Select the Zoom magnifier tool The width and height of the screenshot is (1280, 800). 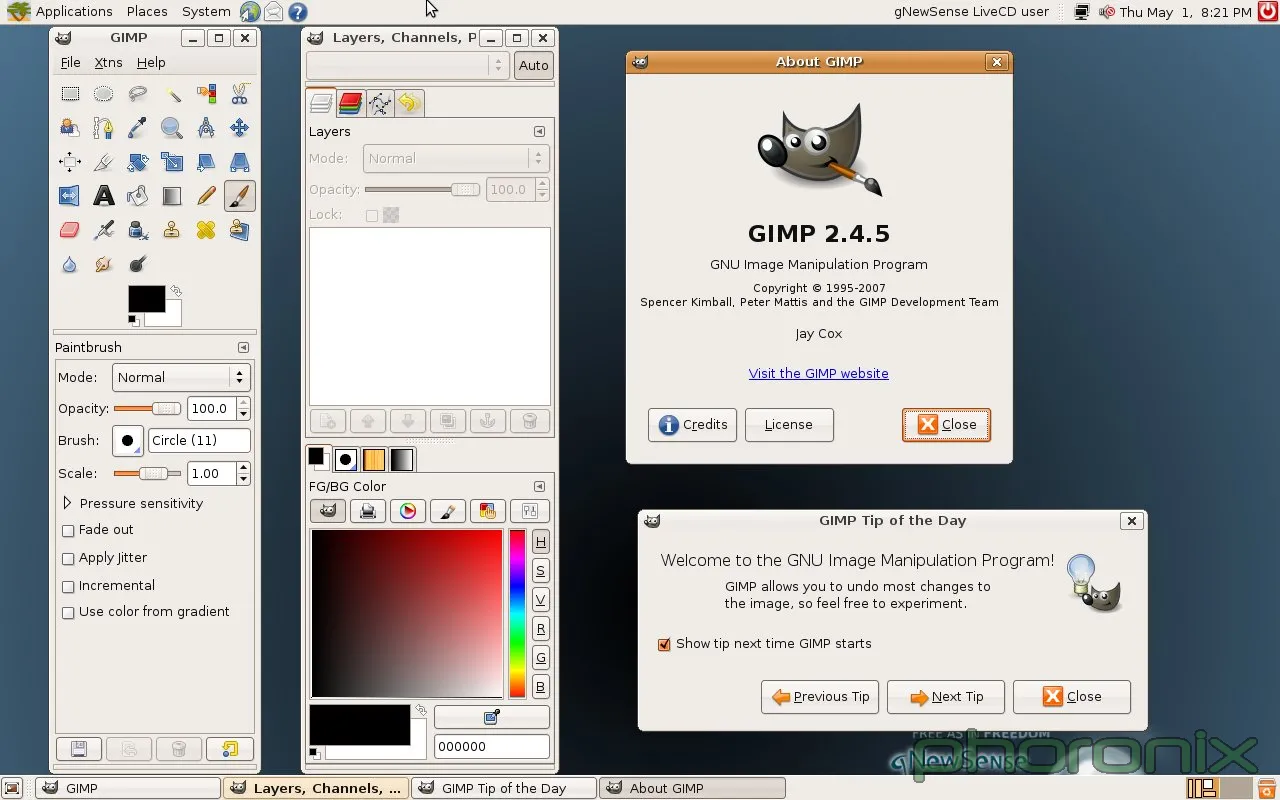click(x=172, y=128)
